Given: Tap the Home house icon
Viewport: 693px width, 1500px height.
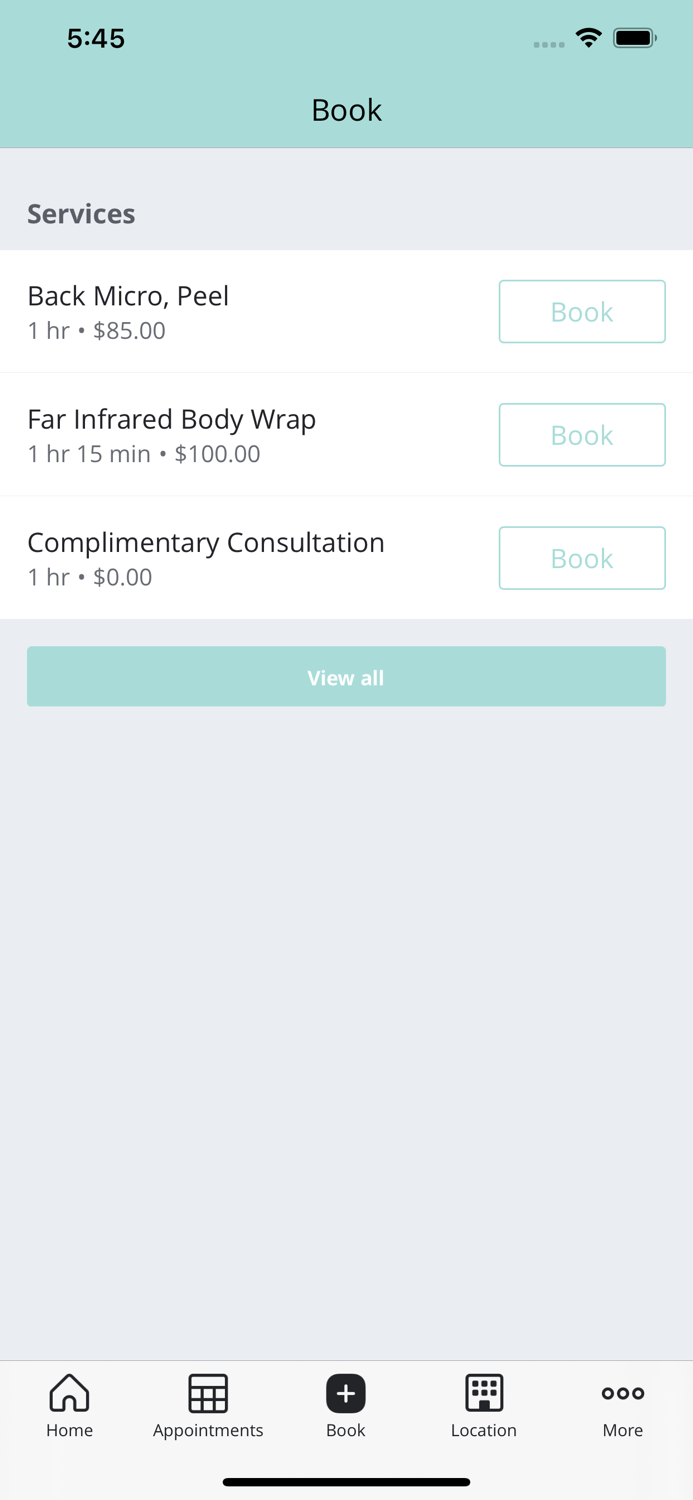Looking at the screenshot, I should [x=69, y=1392].
